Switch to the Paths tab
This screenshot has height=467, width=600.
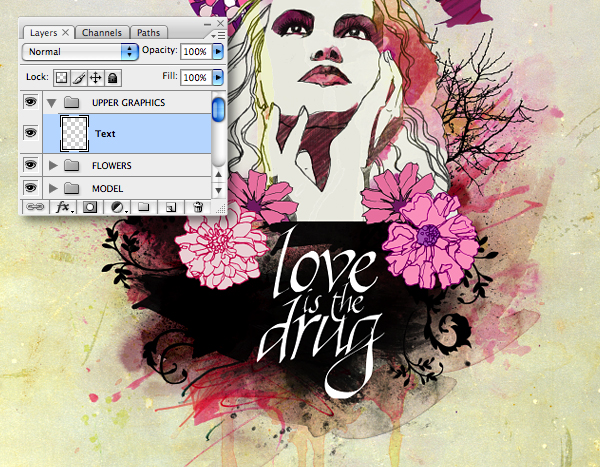148,33
